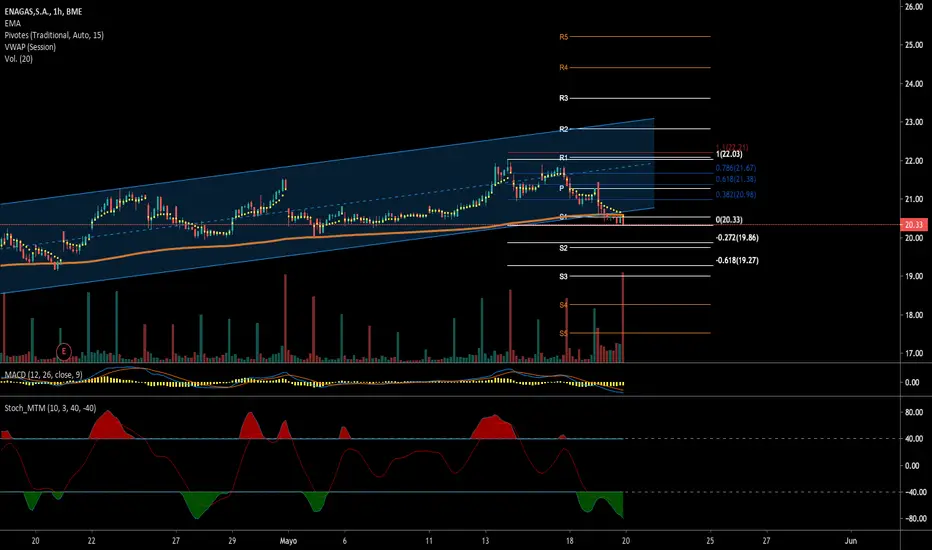Select the R3 pivot level label
This screenshot has width=932, height=550.
pyautogui.click(x=563, y=98)
